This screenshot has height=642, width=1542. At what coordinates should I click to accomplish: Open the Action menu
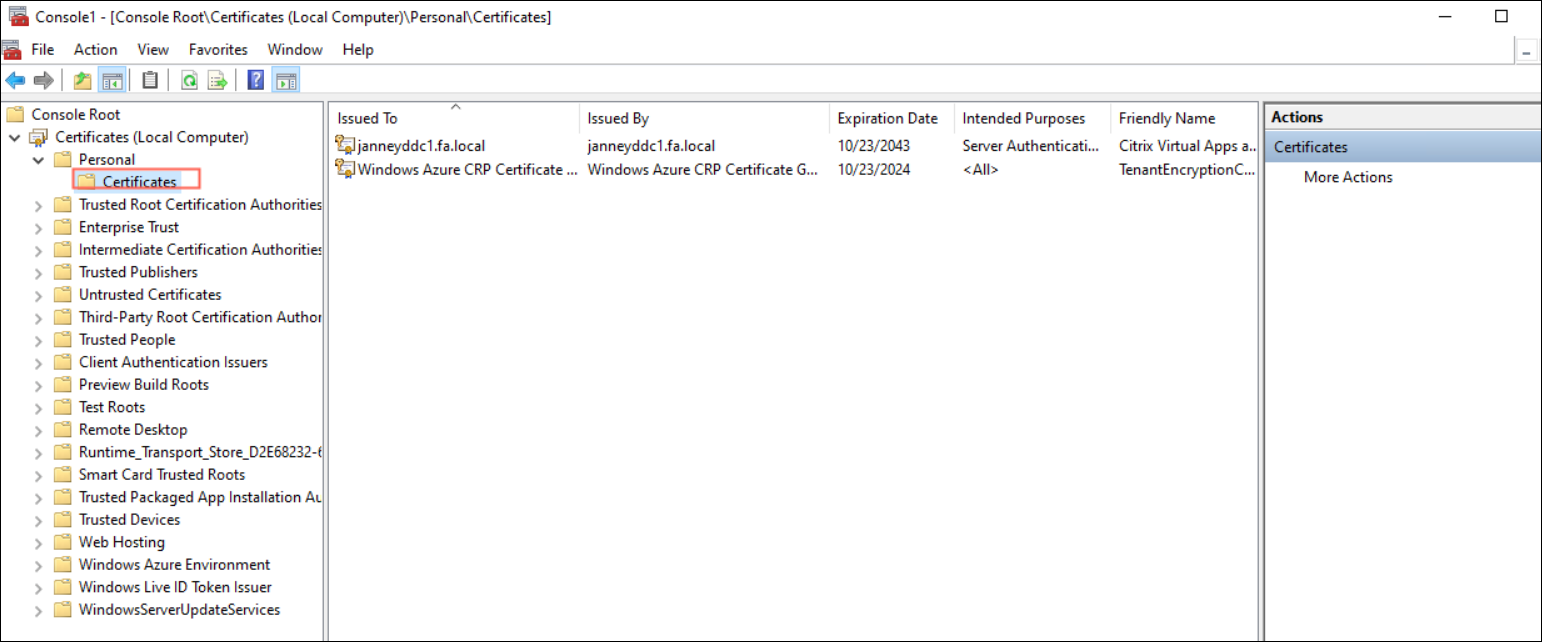coord(95,49)
